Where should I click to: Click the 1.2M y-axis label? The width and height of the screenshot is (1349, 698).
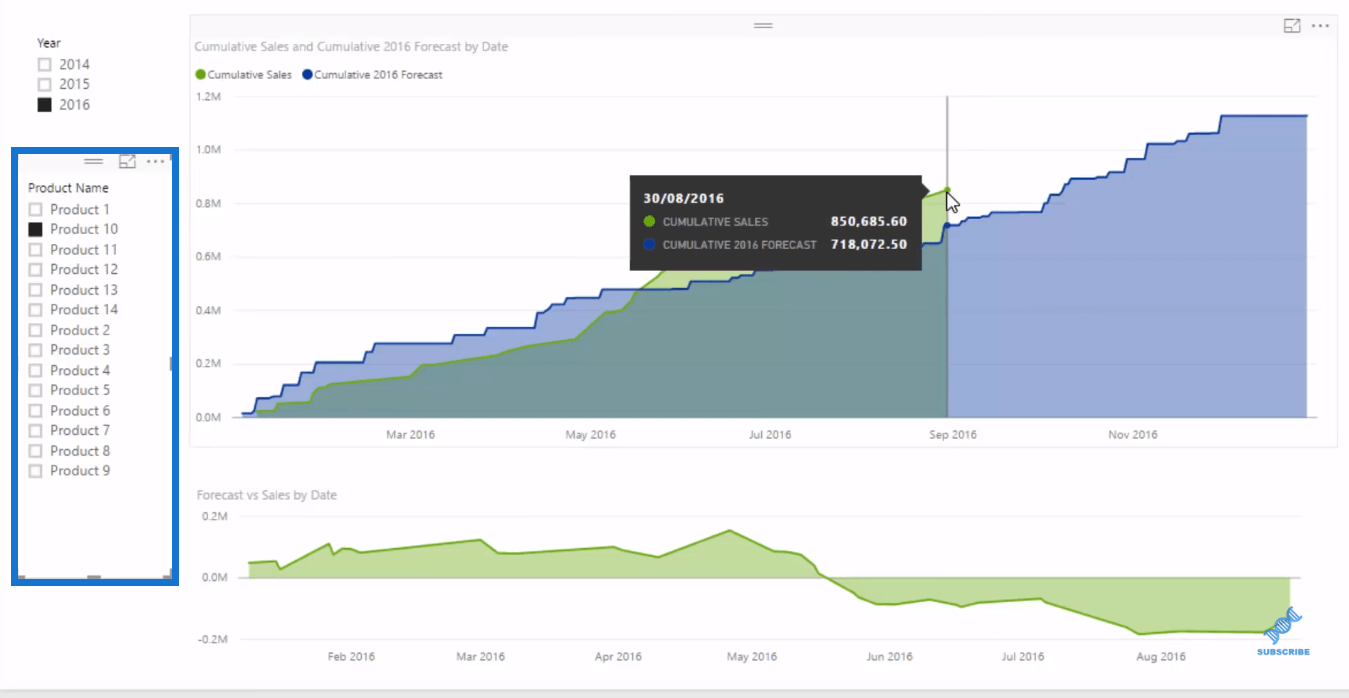pyautogui.click(x=209, y=97)
